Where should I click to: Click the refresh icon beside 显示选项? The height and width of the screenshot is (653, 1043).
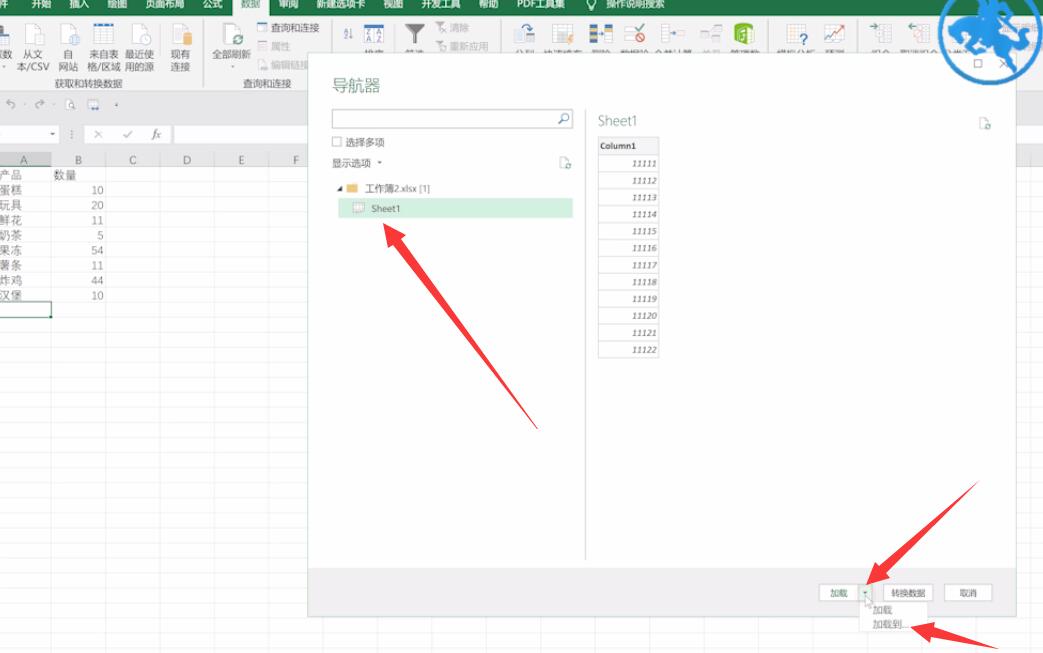565,163
